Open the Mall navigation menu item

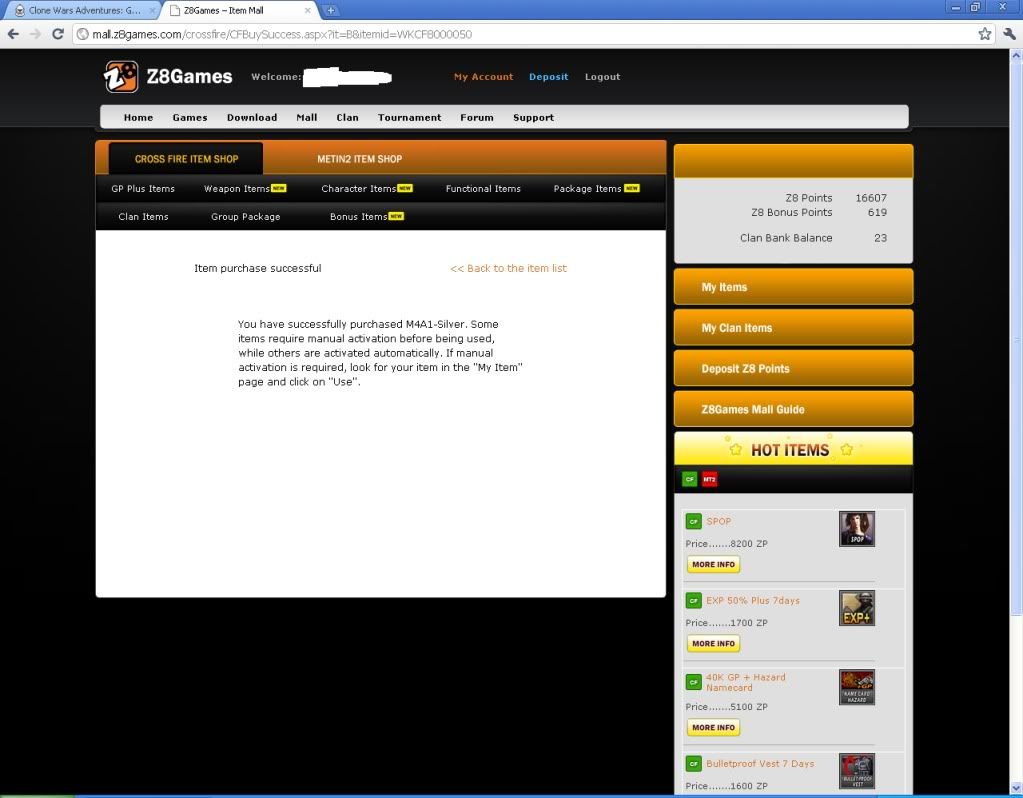coord(306,118)
